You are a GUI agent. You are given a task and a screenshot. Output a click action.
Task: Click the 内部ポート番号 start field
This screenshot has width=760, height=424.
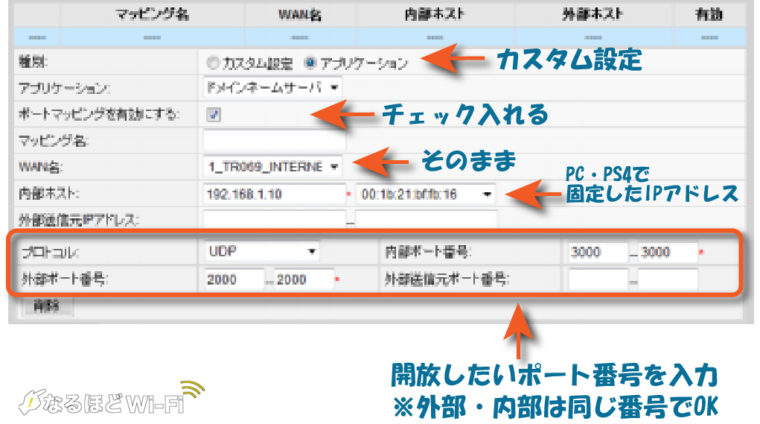click(x=597, y=252)
